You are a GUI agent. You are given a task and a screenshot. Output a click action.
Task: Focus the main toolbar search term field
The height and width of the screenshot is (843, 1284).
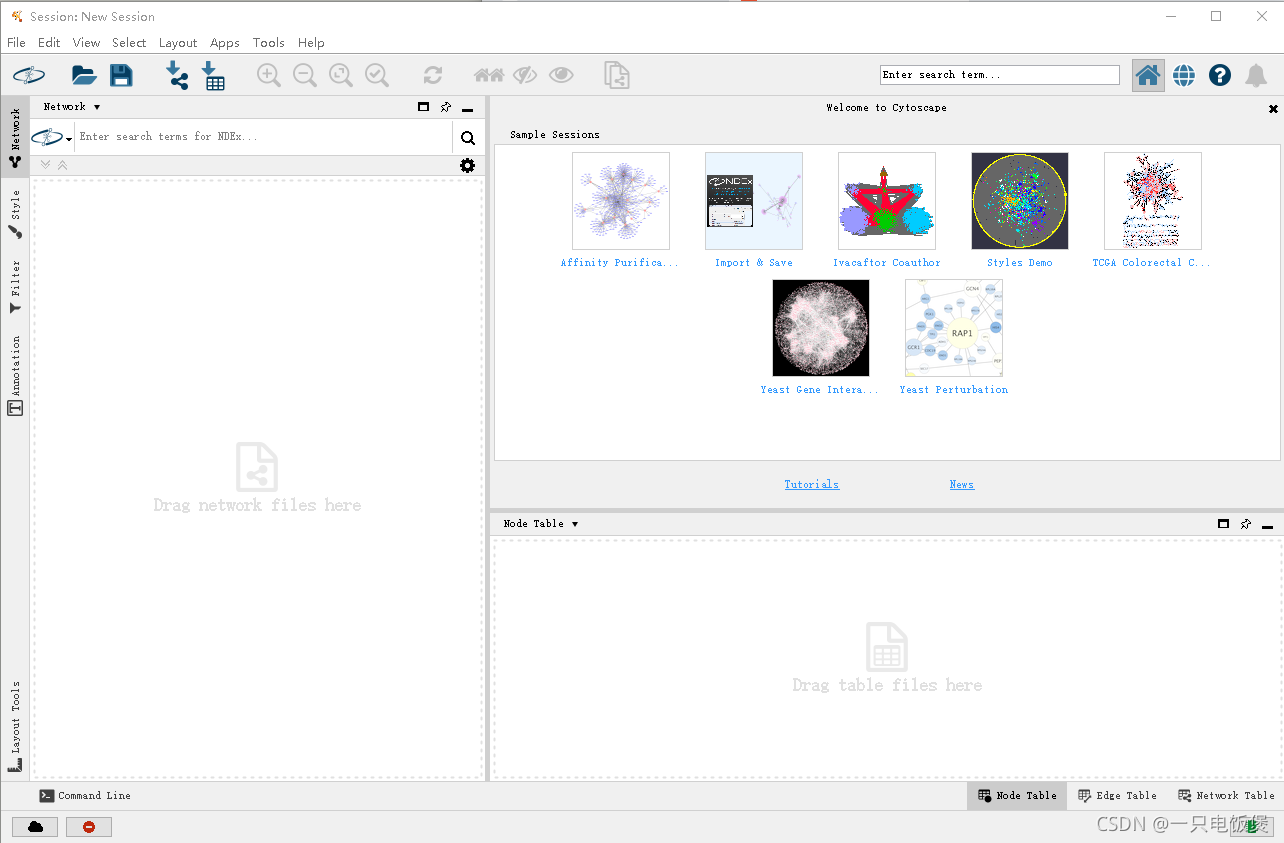point(1000,75)
